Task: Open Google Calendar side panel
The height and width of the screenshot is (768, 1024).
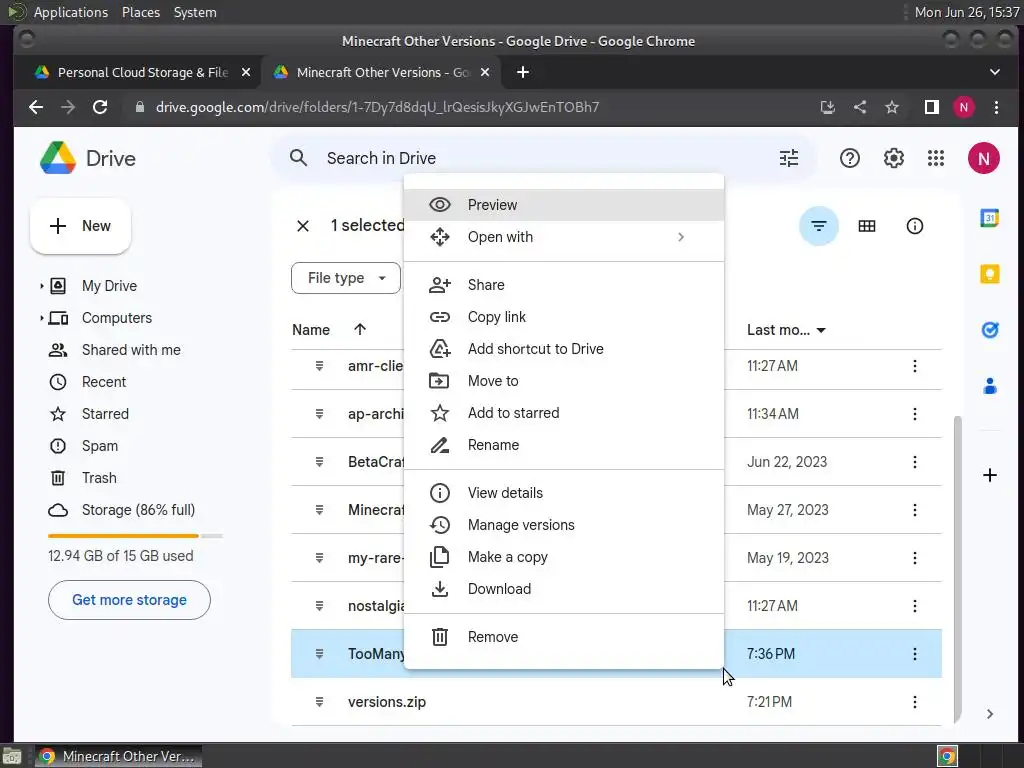Action: pos(989,218)
